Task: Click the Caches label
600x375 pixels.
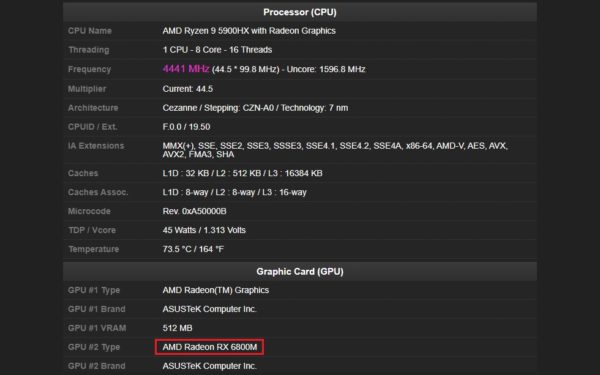Action: click(83, 173)
